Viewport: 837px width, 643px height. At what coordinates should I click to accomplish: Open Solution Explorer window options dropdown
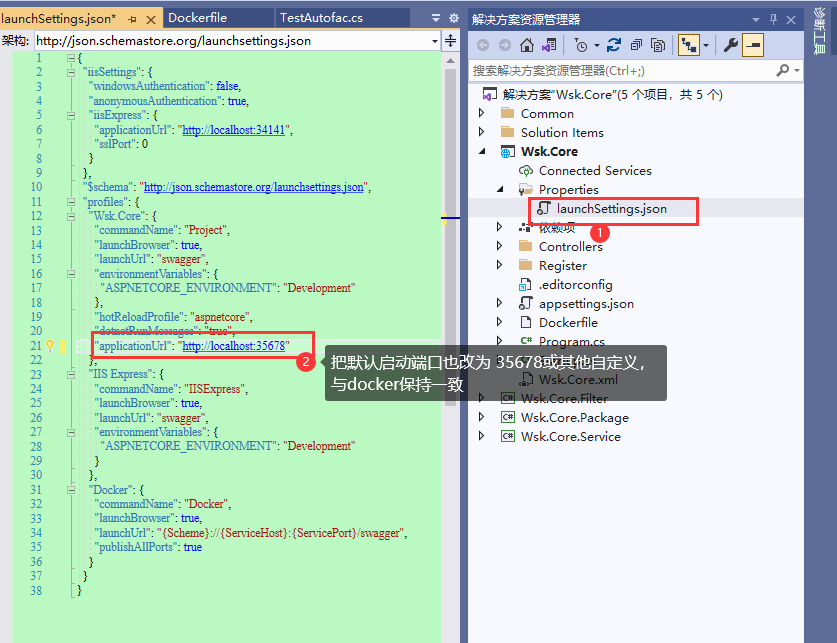756,20
